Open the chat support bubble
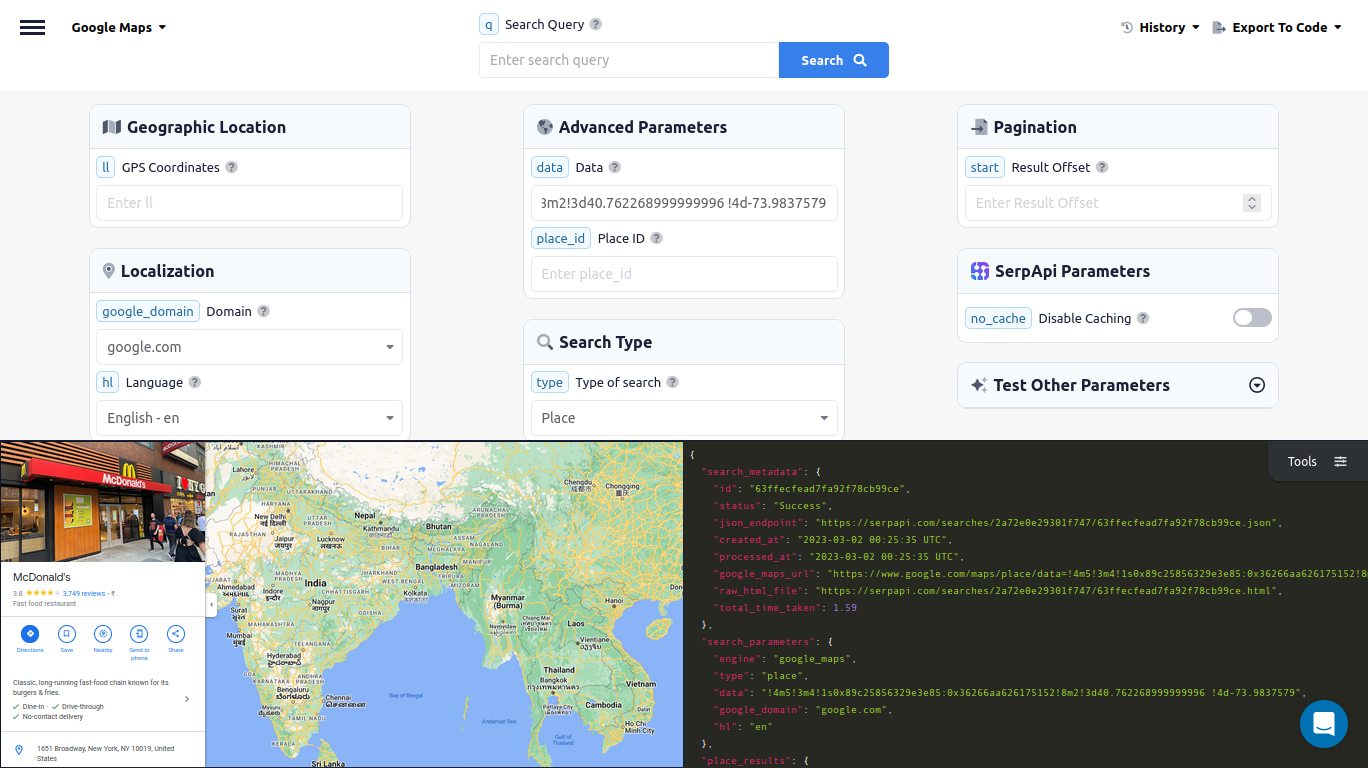This screenshot has width=1368, height=768. click(1324, 724)
